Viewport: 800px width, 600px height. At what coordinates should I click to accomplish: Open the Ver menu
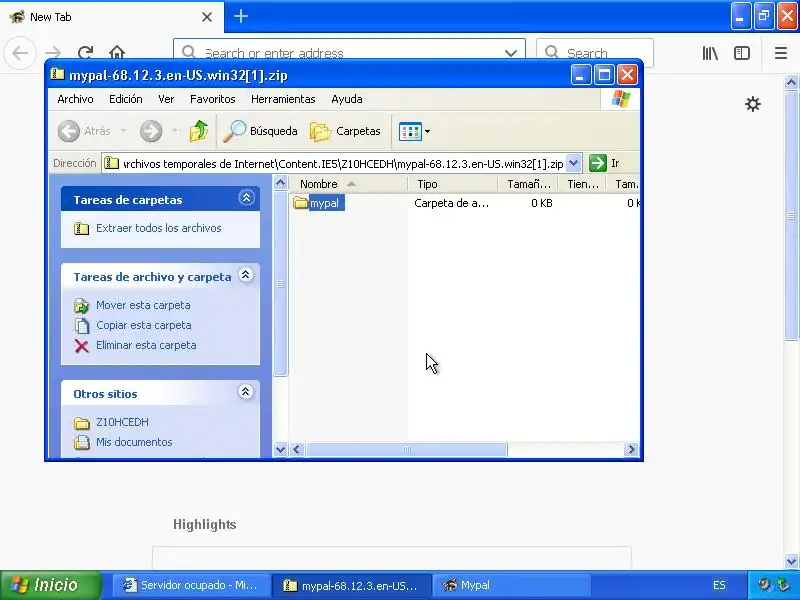166,99
